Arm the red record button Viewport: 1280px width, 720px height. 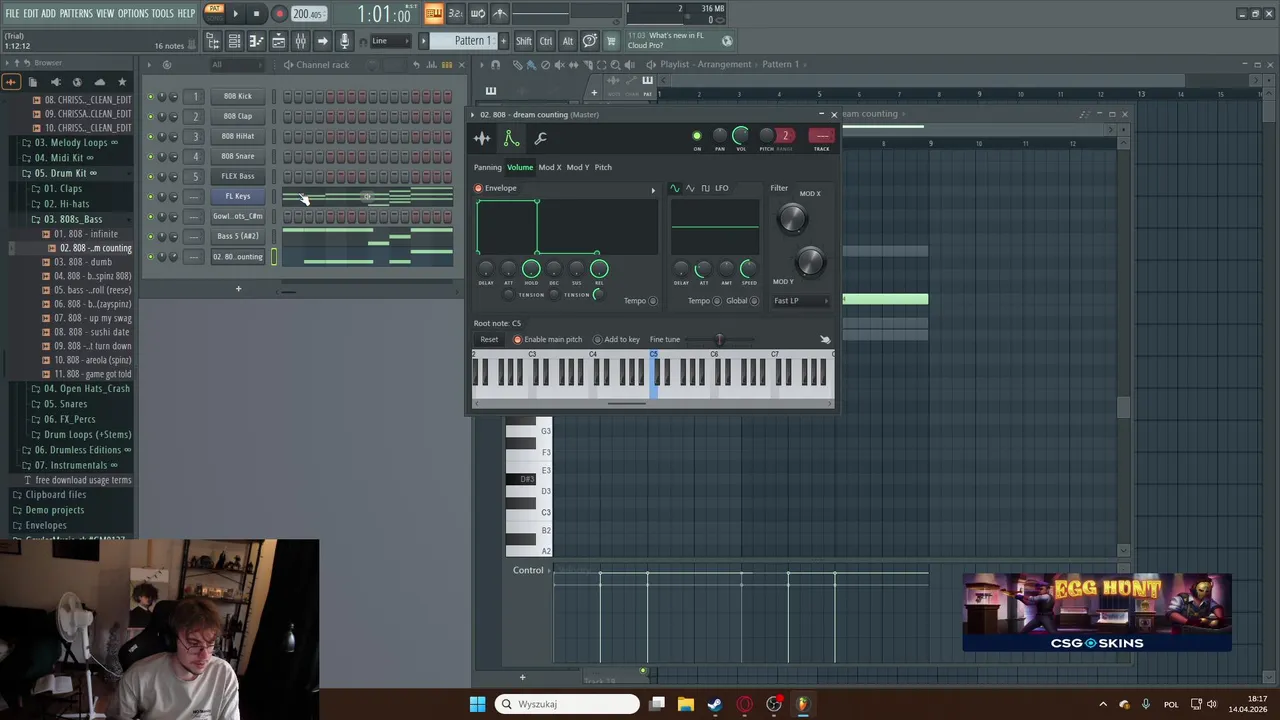[x=279, y=14]
